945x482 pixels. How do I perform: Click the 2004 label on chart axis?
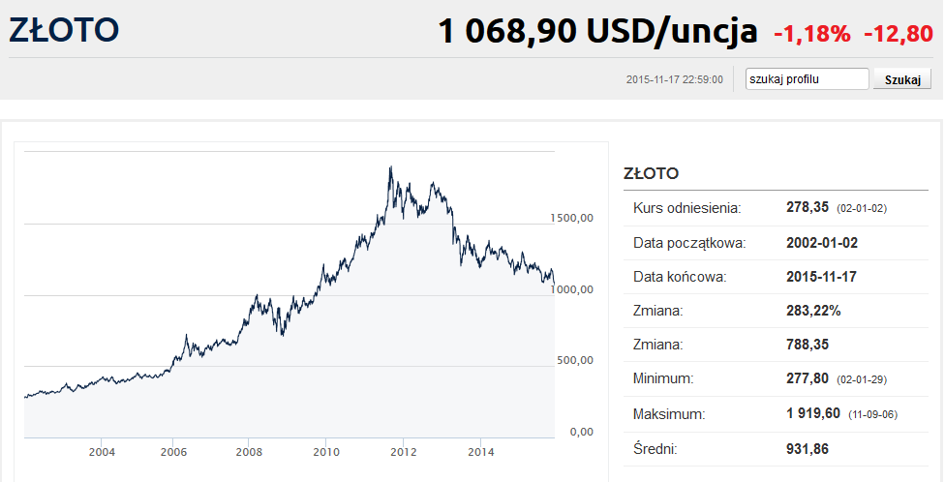click(101, 451)
